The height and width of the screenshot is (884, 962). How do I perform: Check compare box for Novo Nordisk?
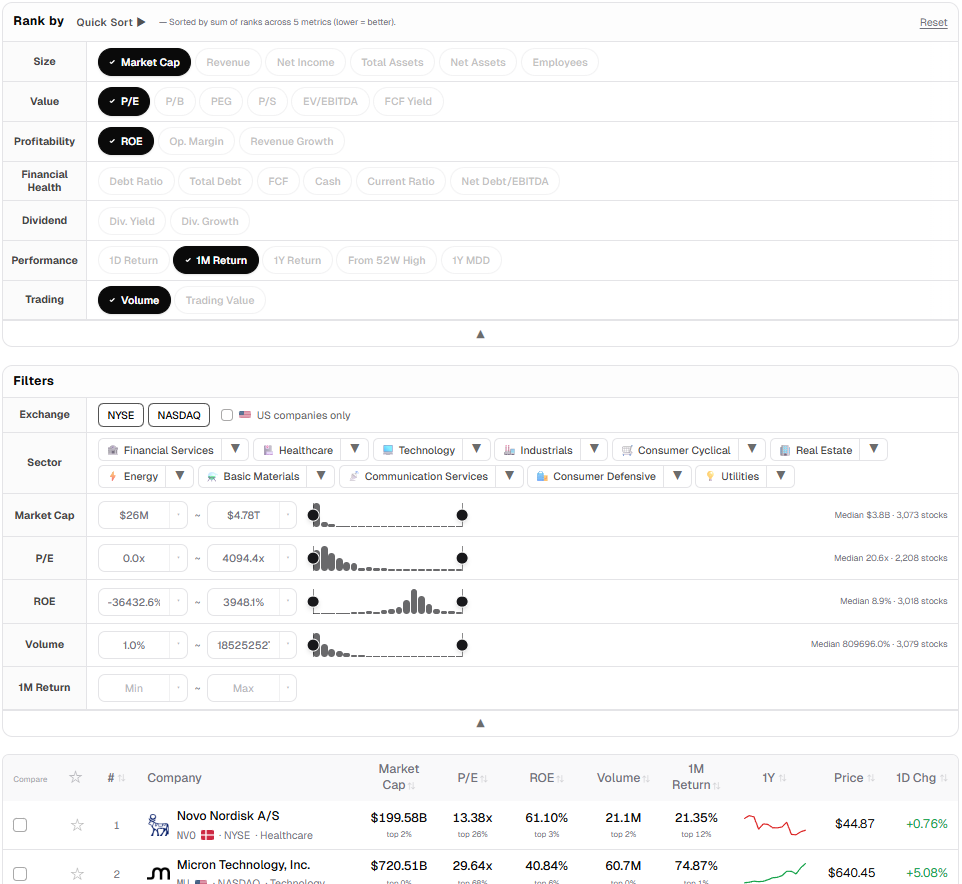coord(20,825)
